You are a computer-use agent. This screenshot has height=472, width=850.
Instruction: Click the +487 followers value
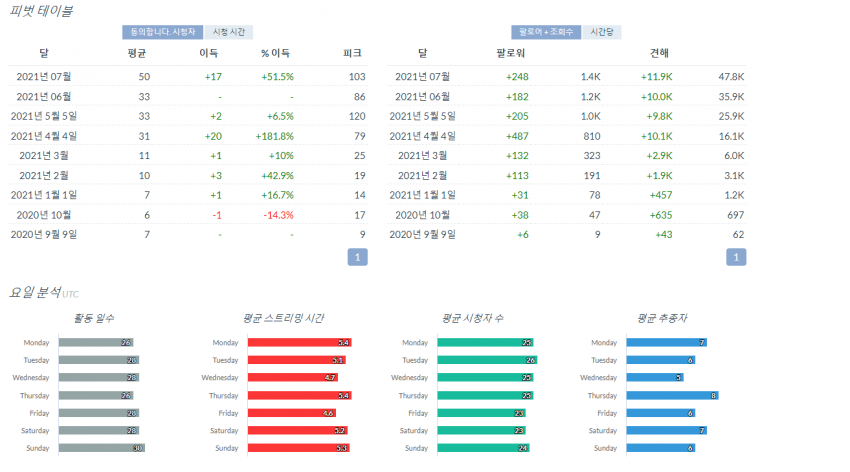click(x=517, y=136)
